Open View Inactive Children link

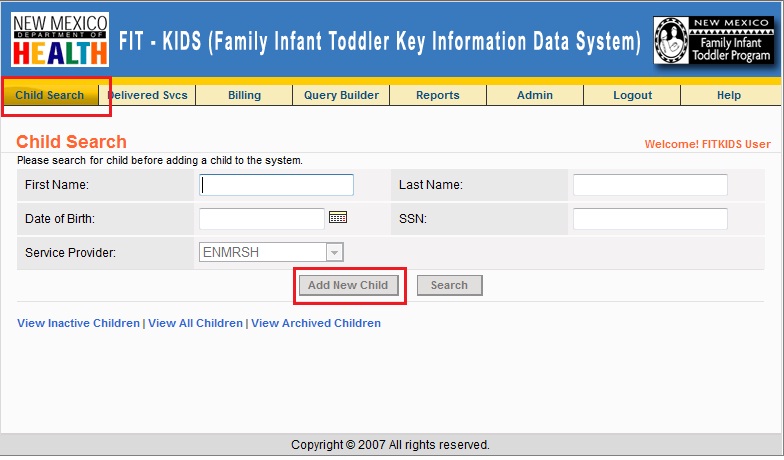click(x=78, y=323)
